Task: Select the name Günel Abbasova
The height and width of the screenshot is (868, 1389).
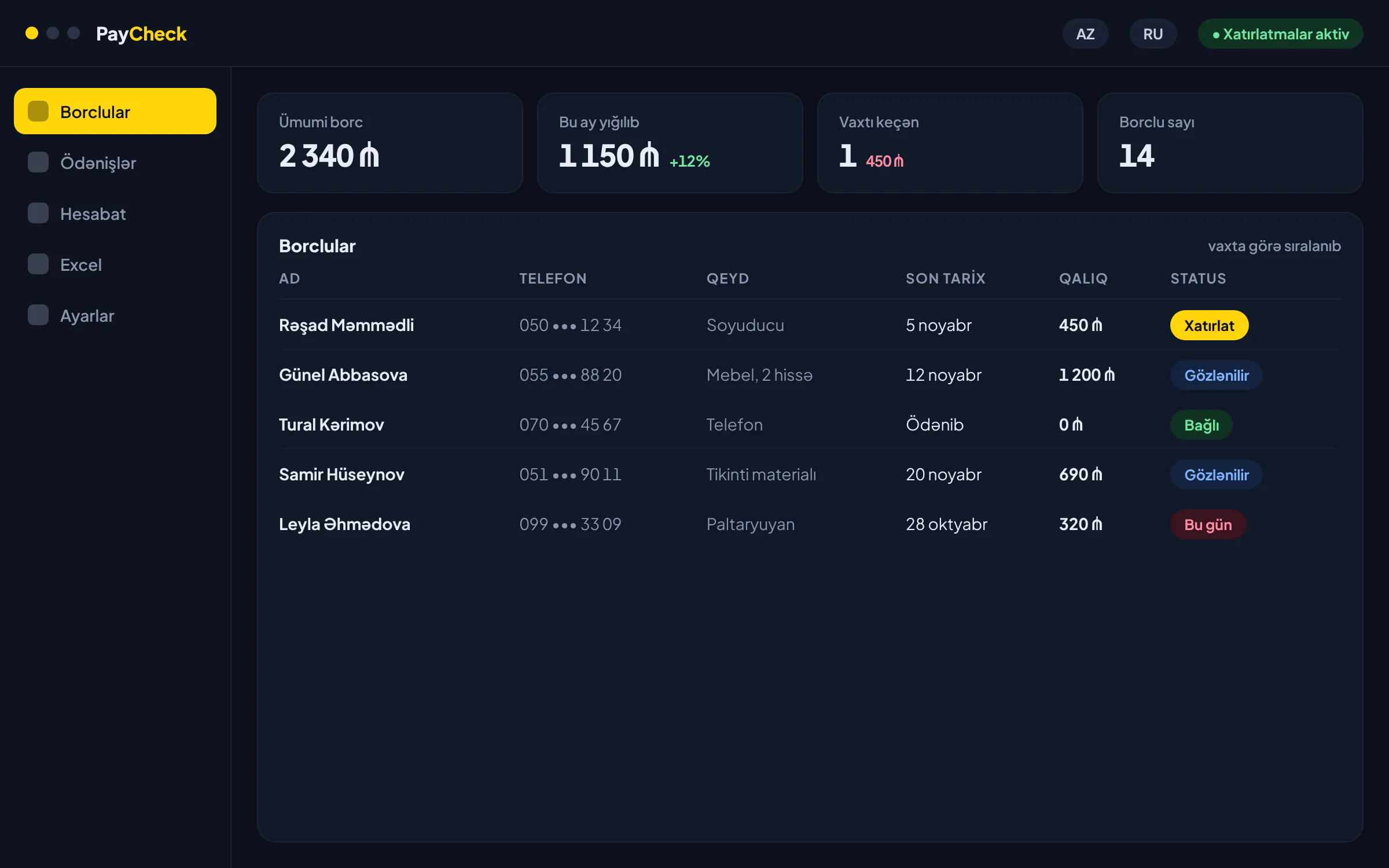Action: coord(343,375)
